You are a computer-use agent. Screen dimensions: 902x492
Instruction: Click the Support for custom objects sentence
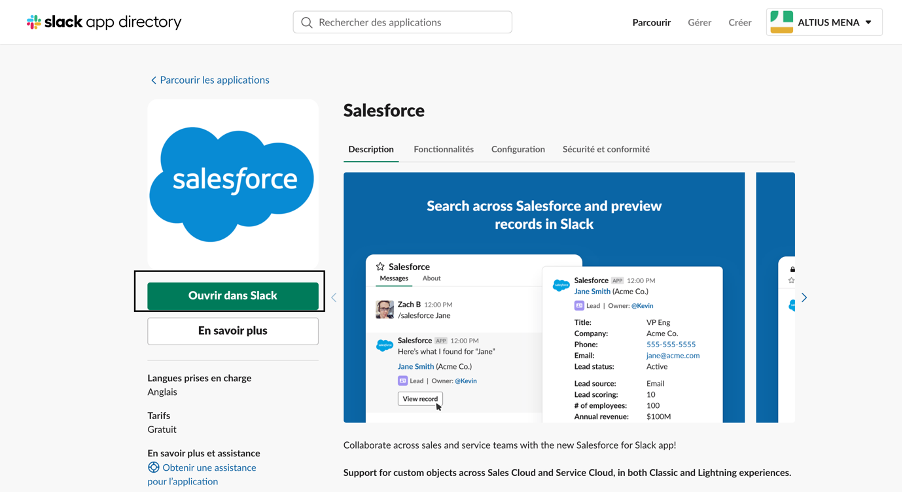click(x=567, y=473)
